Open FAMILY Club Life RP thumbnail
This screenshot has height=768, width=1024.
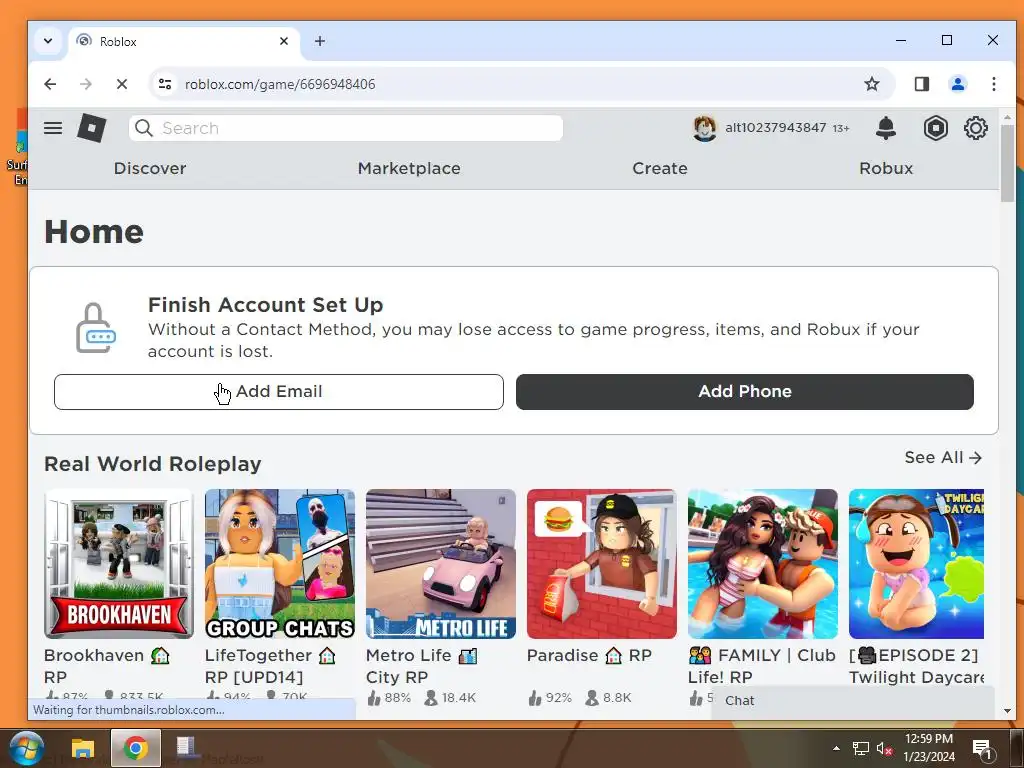coord(763,564)
